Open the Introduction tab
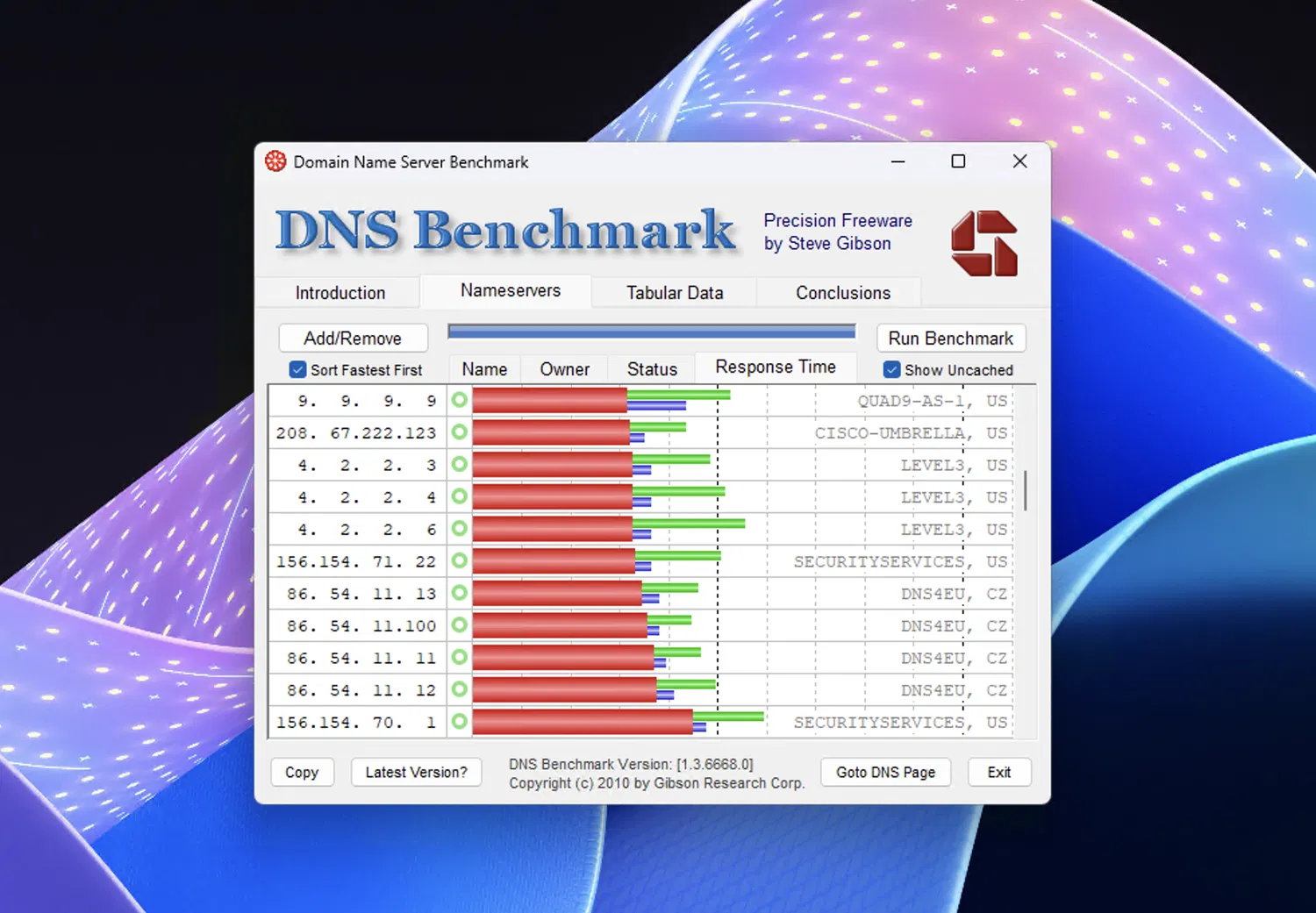Screen dimensions: 1316x913 [340, 293]
